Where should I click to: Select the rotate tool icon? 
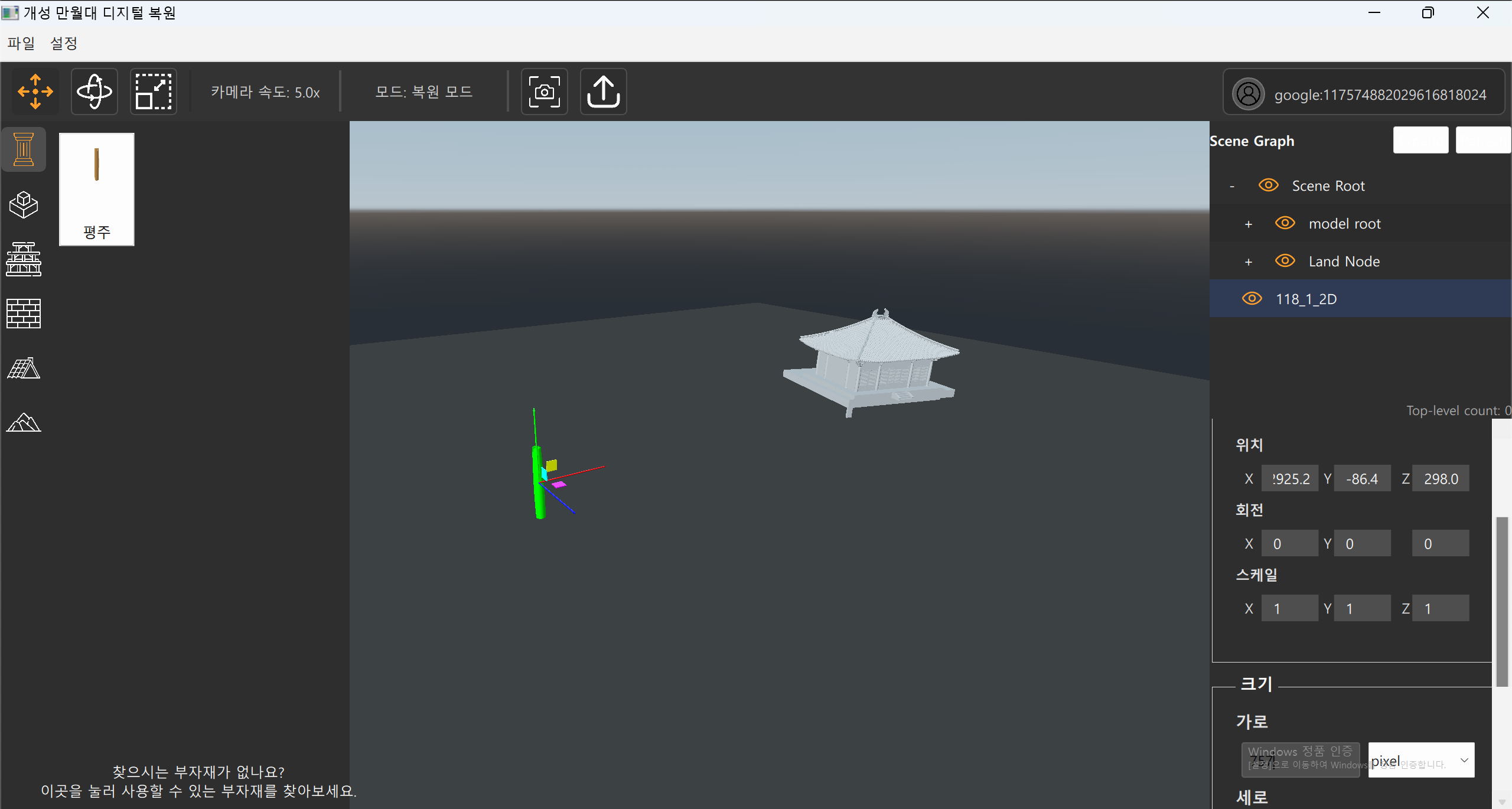pyautogui.click(x=94, y=92)
